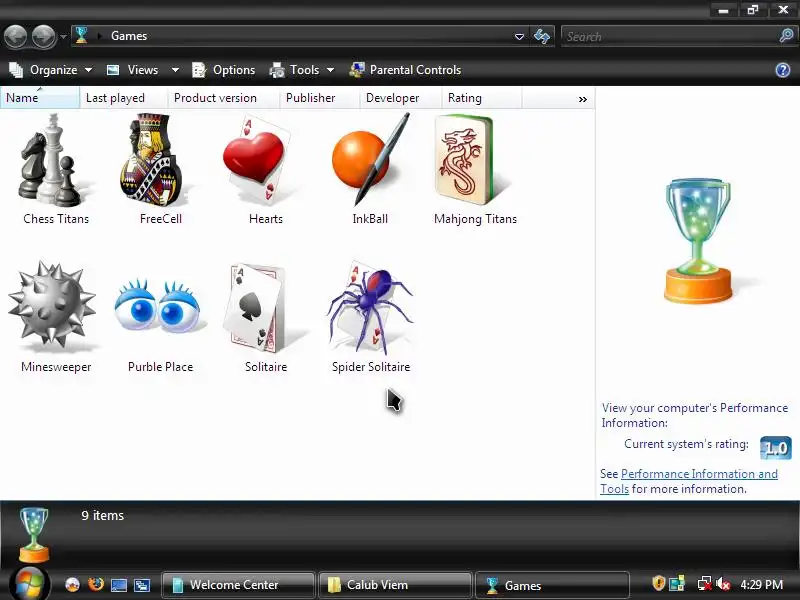Viewport: 800px width, 600px height.
Task: Click Switch between windows quick launch icon
Action: point(141,585)
